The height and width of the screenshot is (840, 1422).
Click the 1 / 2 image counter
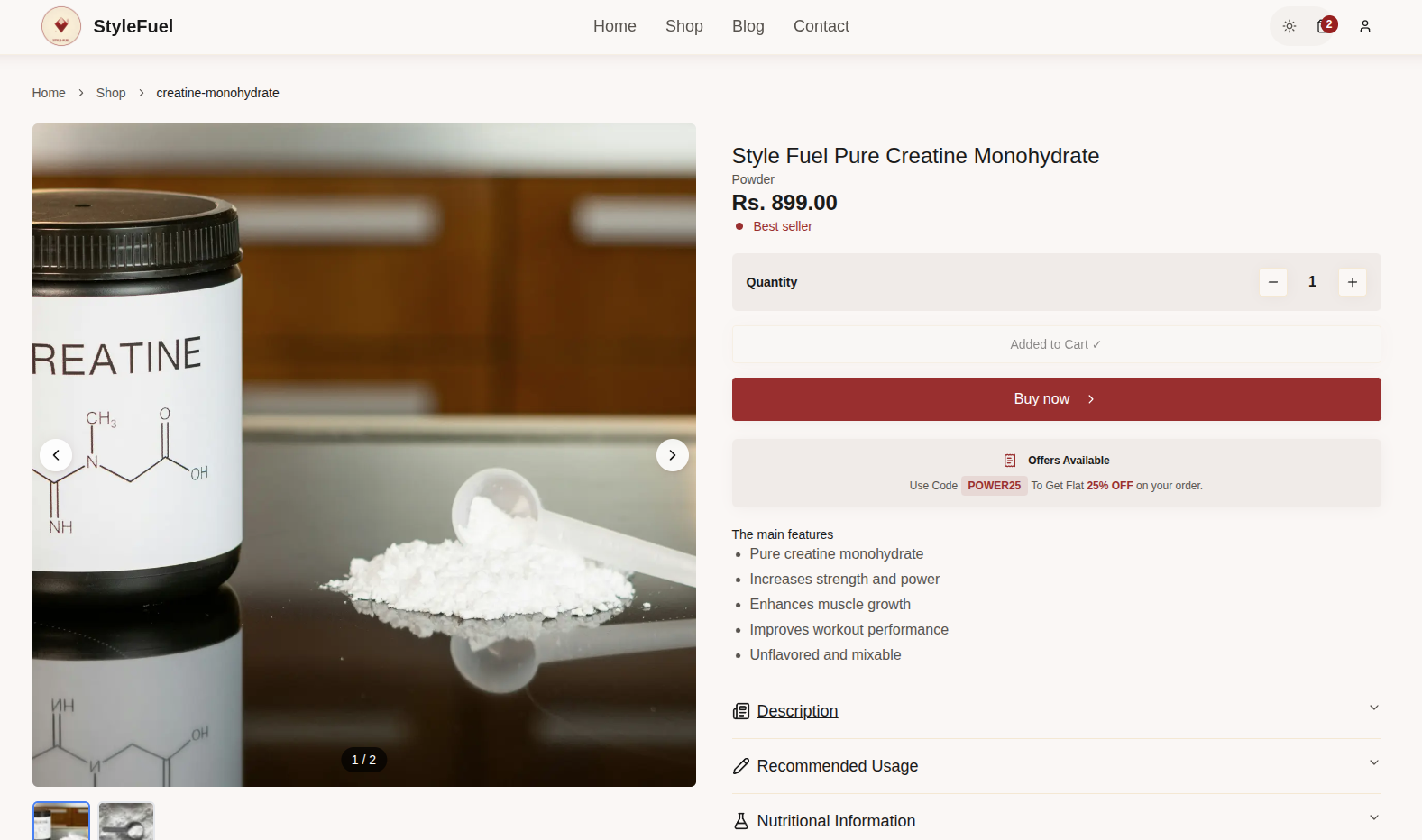364,760
